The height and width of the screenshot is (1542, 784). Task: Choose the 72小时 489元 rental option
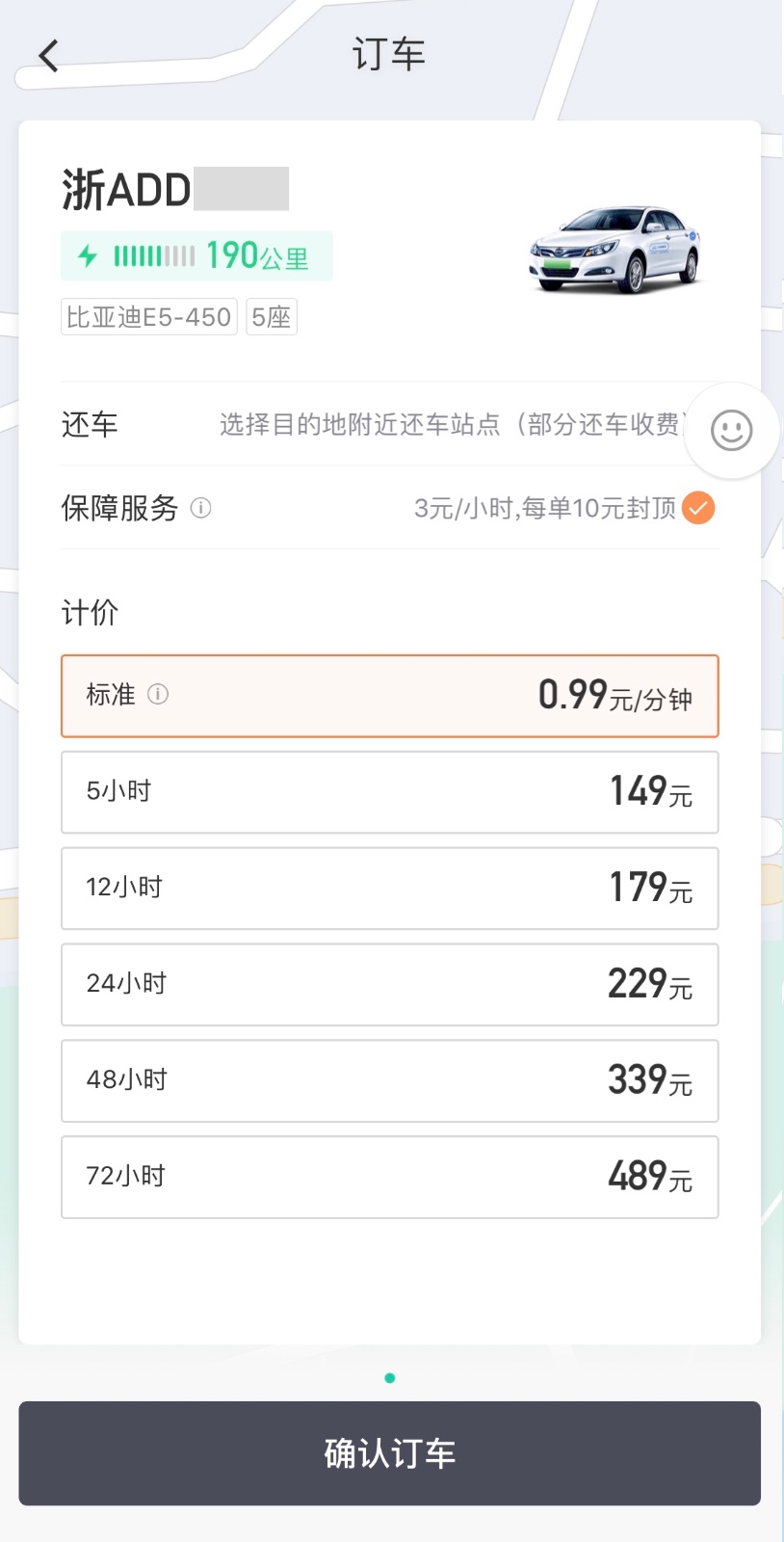(390, 1178)
